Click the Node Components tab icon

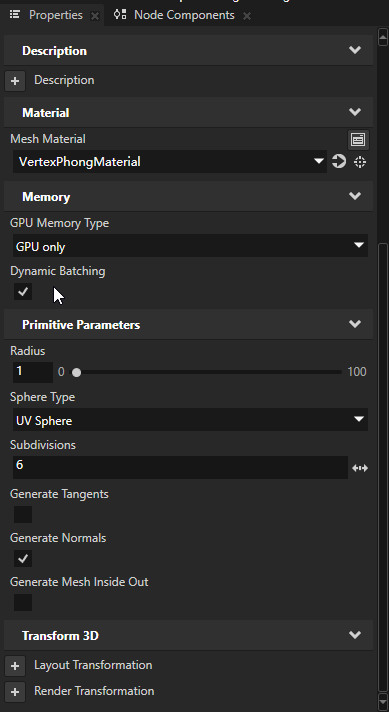(x=120, y=15)
